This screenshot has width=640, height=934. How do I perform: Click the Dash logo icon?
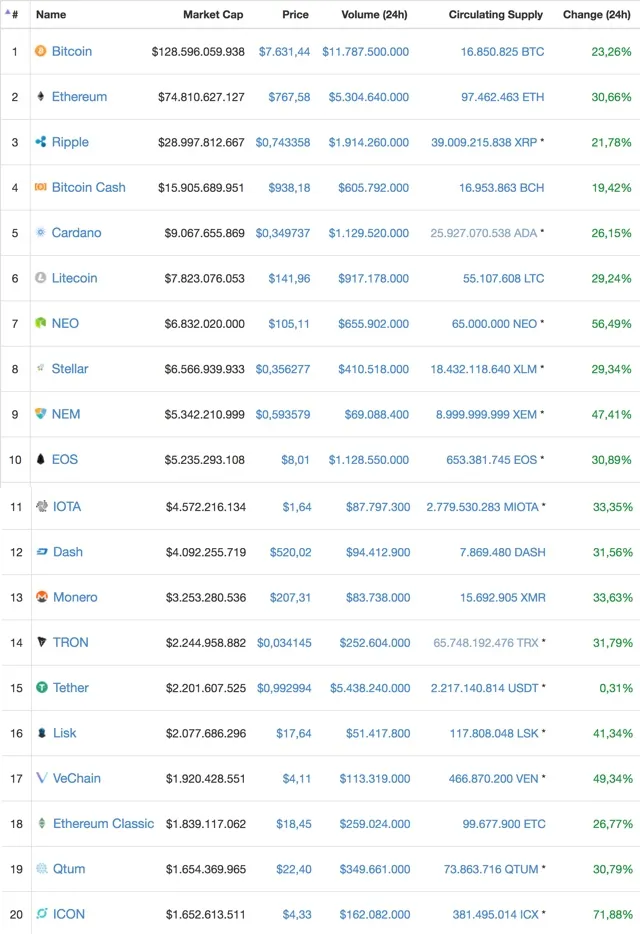click(x=42, y=552)
